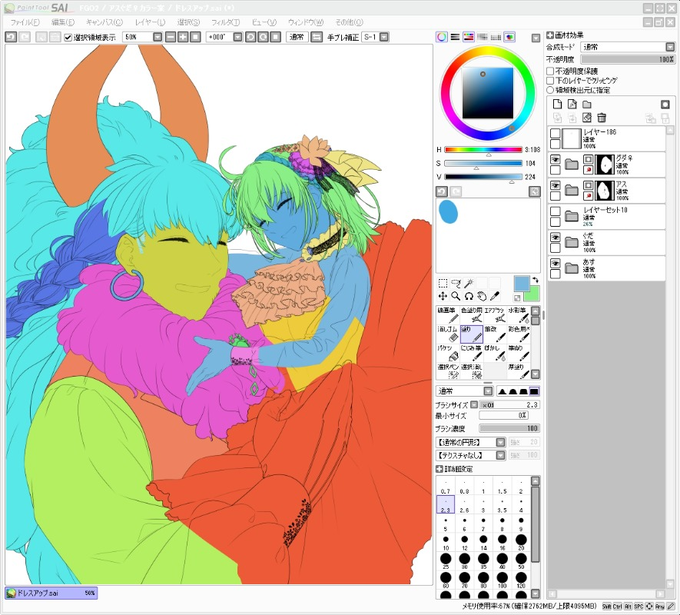Click undo in the top toolbar

11,37
